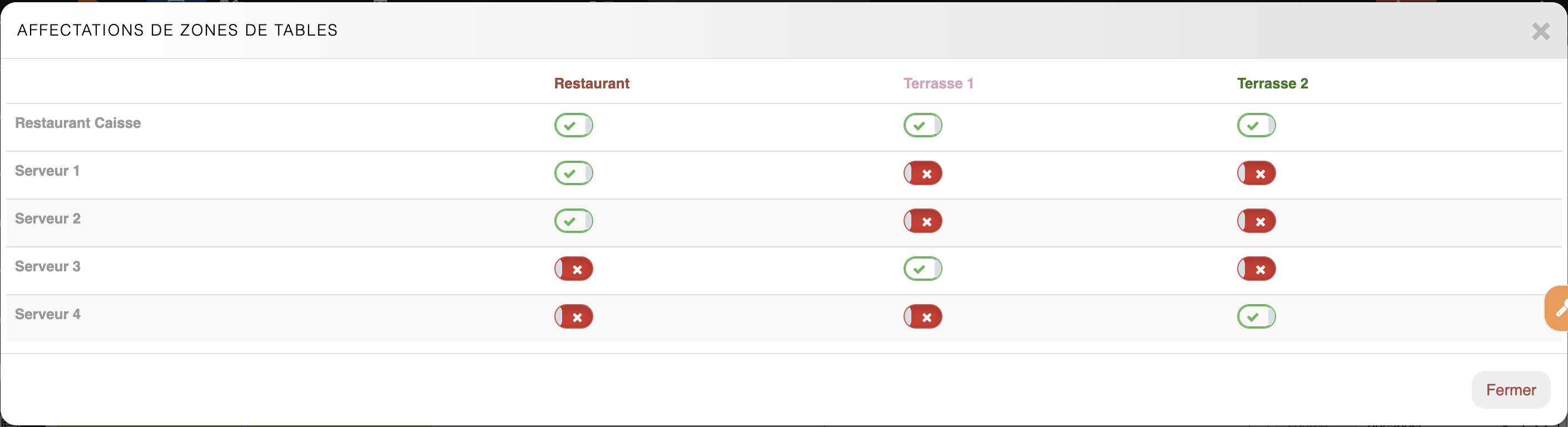Enable Restaurant zone for Serveur 3
Image resolution: width=1568 pixels, height=427 pixels.
(x=573, y=269)
